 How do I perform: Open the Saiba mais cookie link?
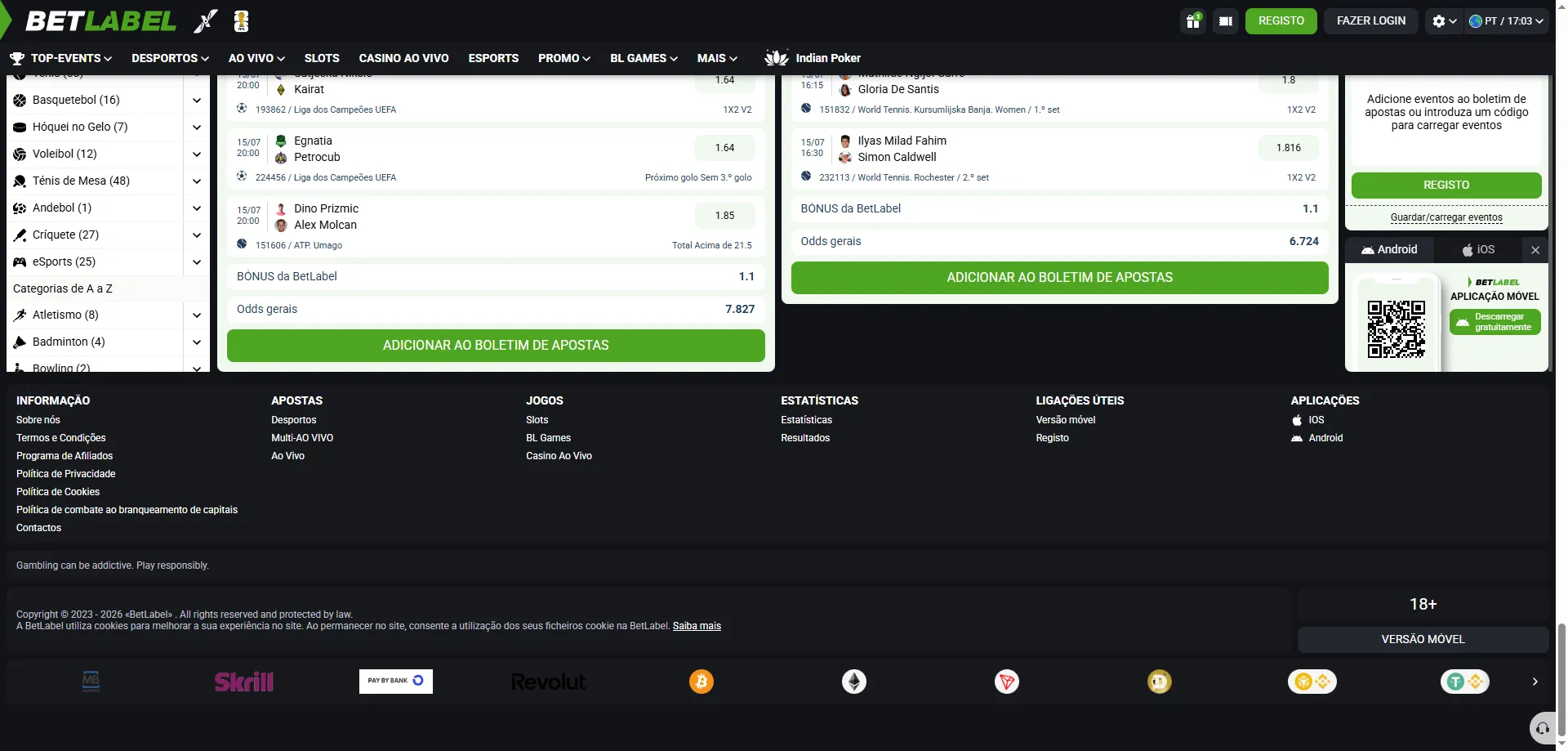[697, 626]
